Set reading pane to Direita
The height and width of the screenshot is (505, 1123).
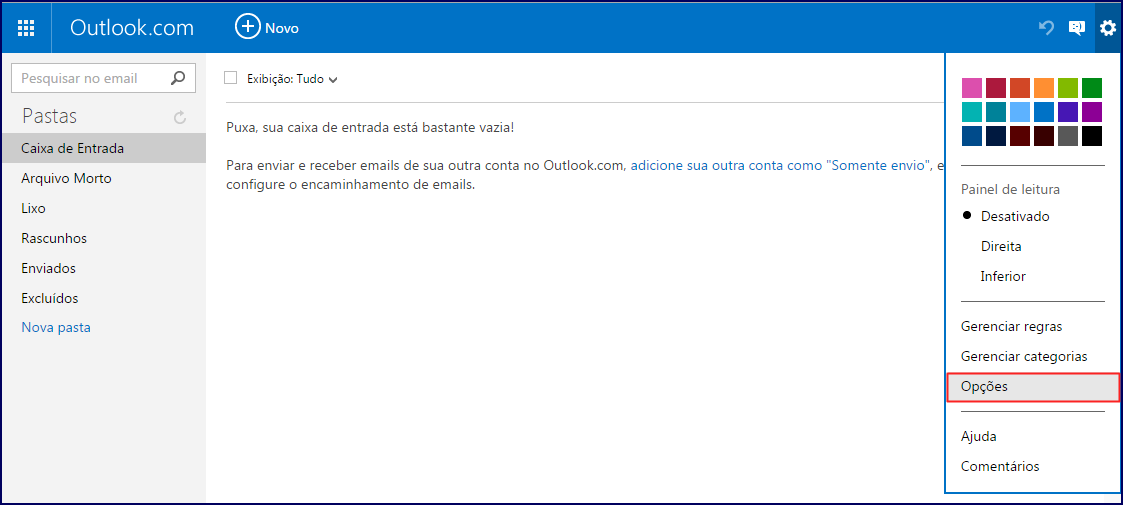[1001, 246]
